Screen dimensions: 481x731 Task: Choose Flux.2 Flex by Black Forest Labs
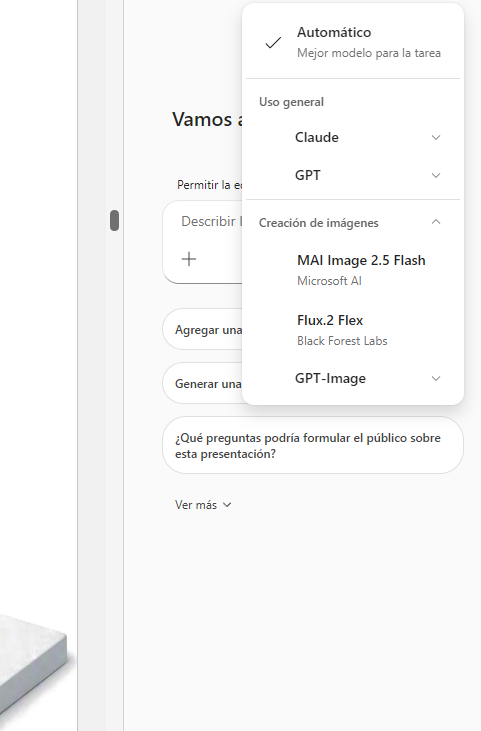pyautogui.click(x=353, y=330)
